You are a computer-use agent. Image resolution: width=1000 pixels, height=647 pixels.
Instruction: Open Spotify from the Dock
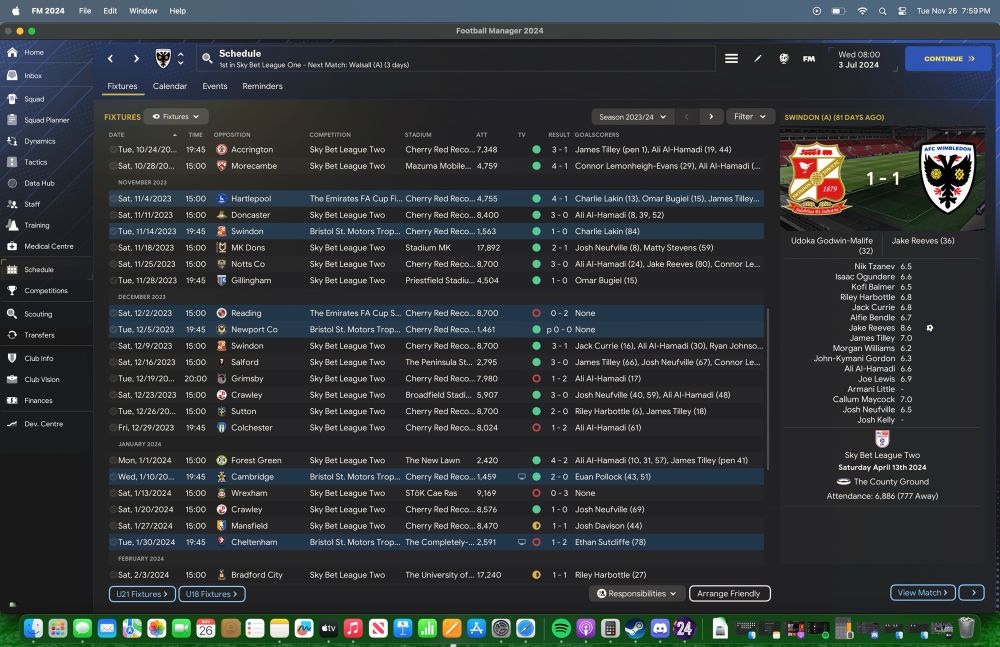tap(561, 628)
